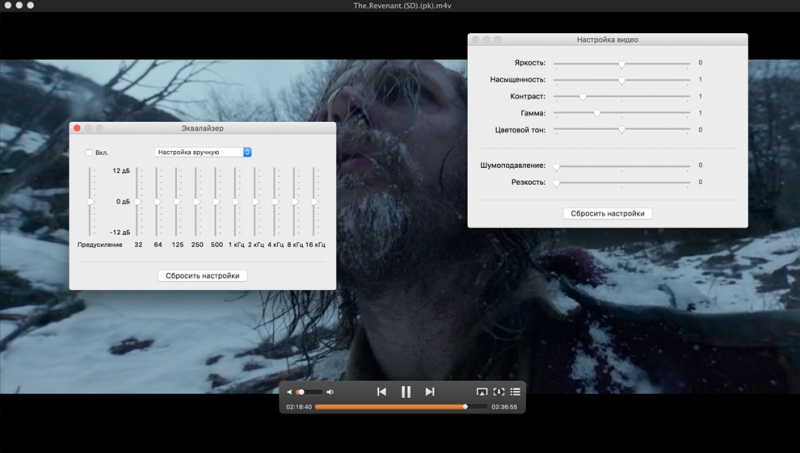Click the Резкость sharpness slider
Image resolution: width=800 pixels, height=453 pixels.
(x=621, y=183)
